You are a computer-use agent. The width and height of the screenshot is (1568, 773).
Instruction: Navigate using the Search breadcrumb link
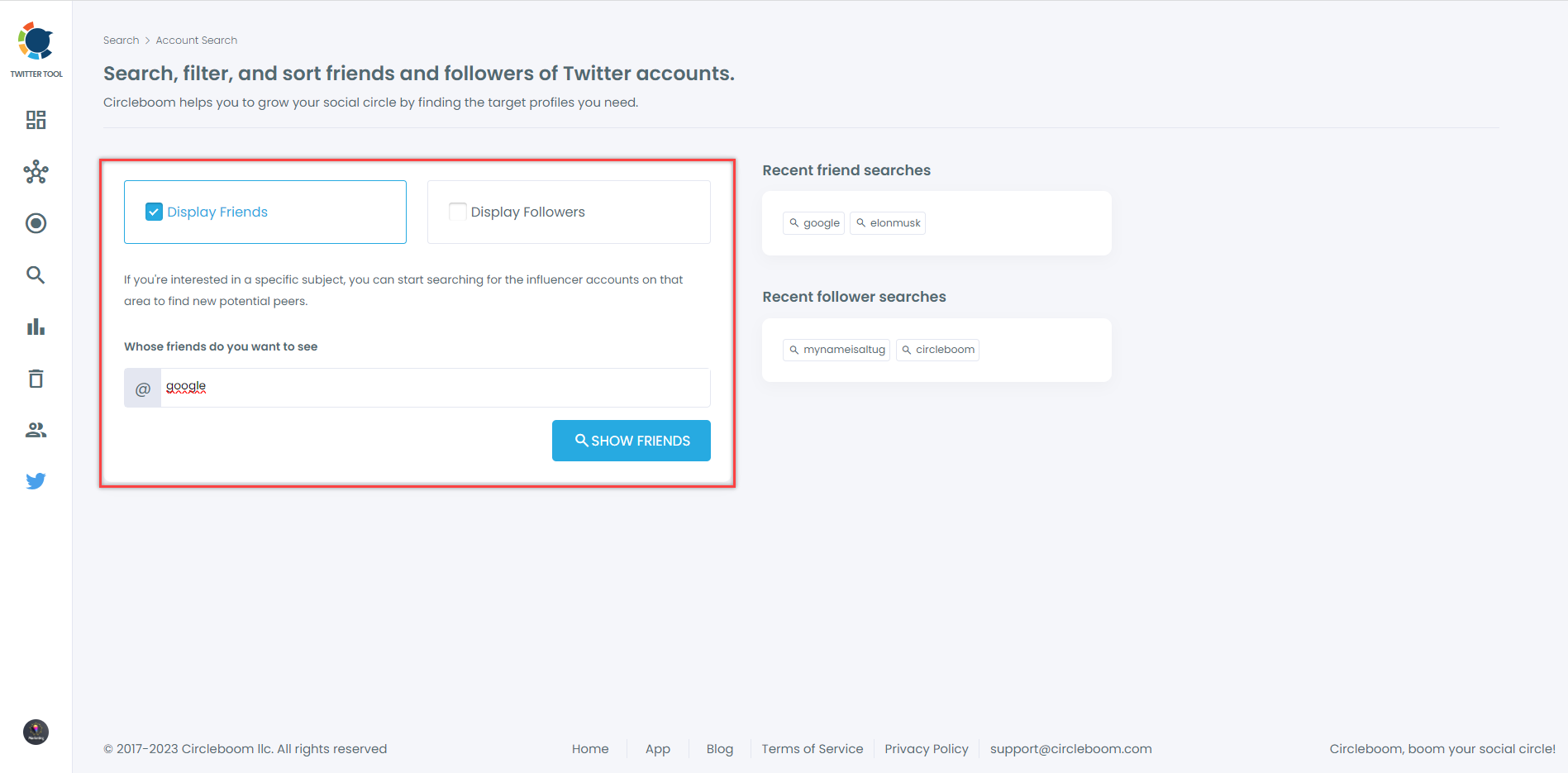[x=121, y=40]
